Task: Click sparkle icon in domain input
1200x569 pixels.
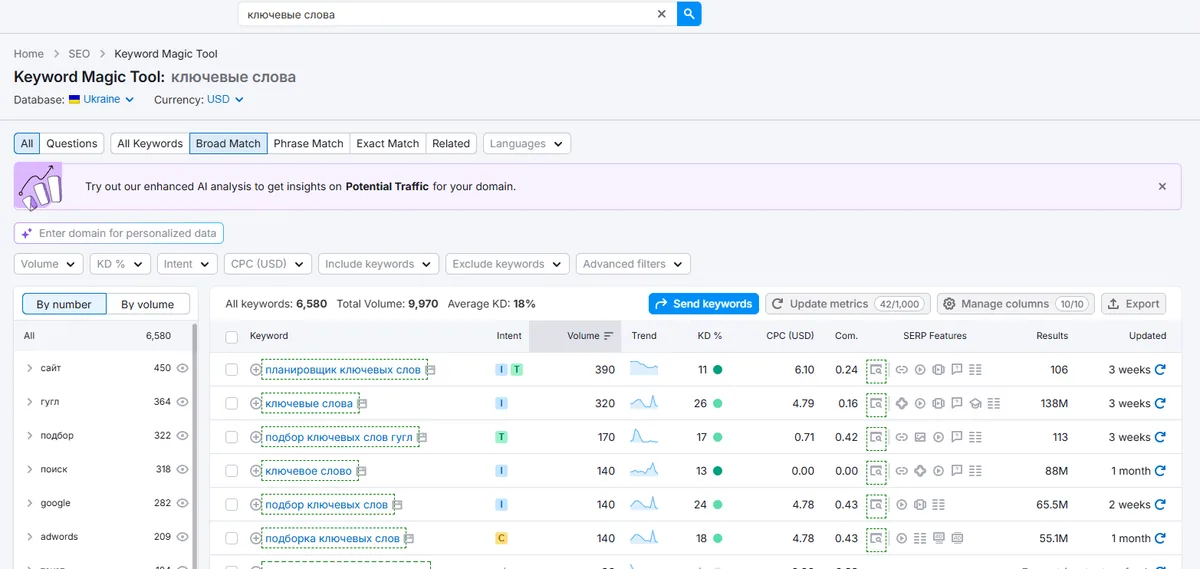Action: pos(26,233)
